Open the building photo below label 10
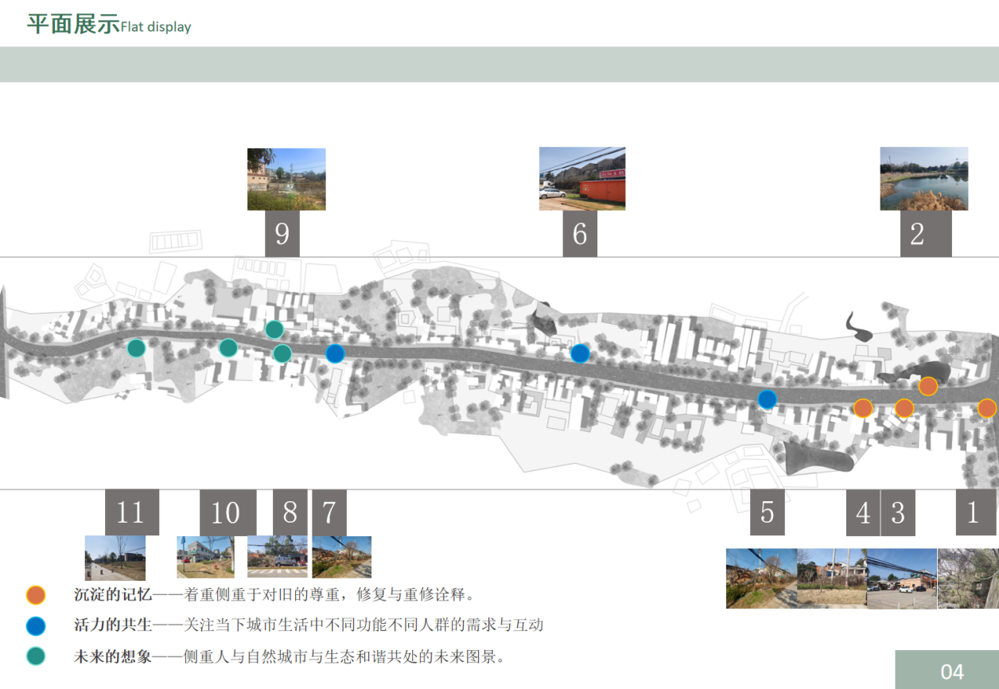Screen dimensions: 999x689 pyautogui.click(x=205, y=556)
